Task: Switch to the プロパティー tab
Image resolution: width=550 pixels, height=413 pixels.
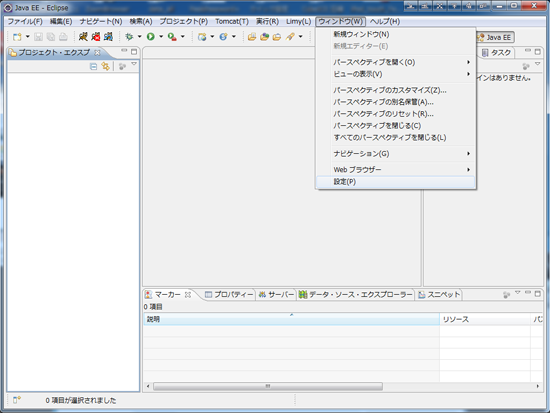Action: 229,295
